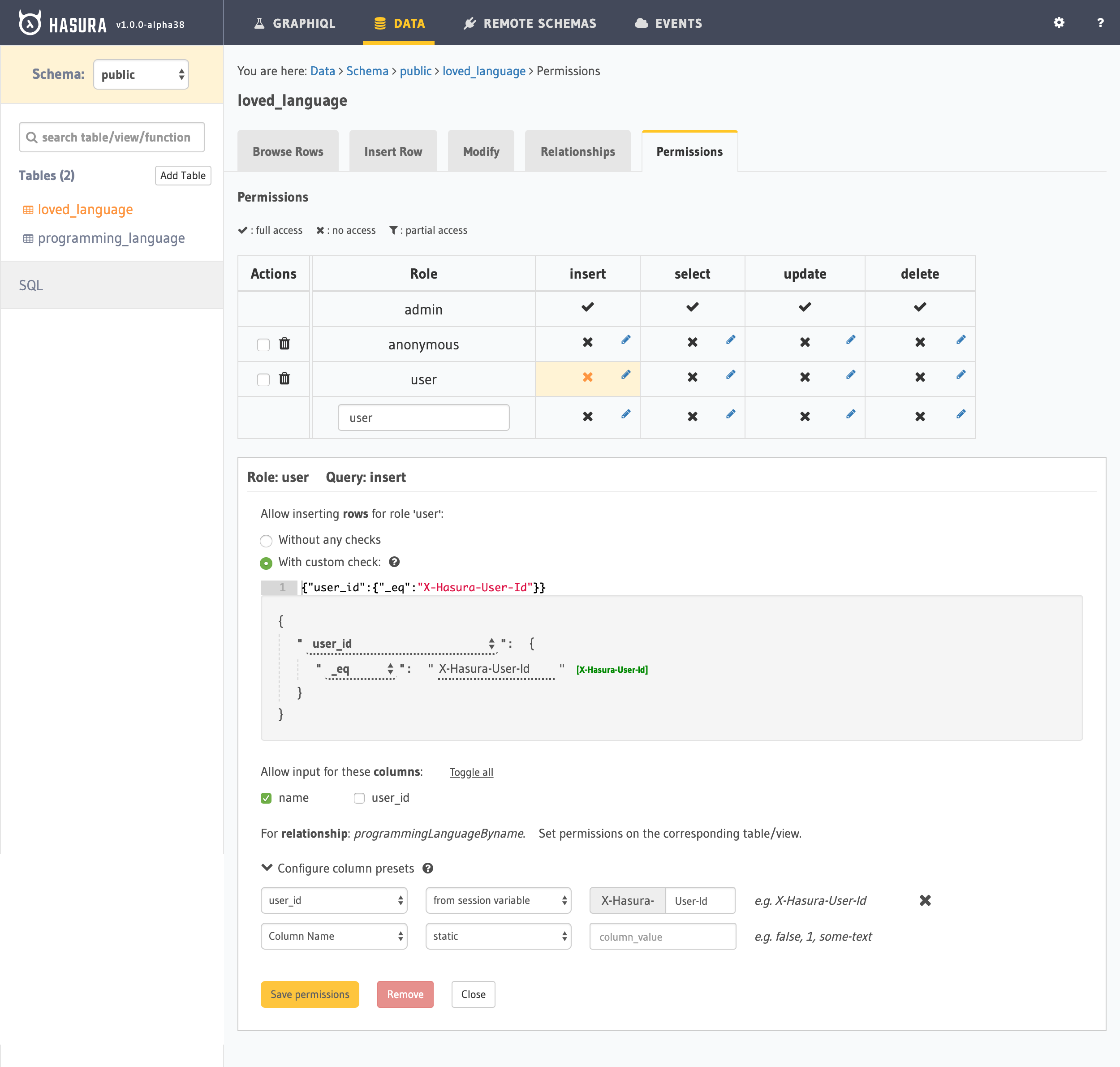The height and width of the screenshot is (1067, 1120).
Task: Collapse Configure column presets section
Action: point(267,868)
